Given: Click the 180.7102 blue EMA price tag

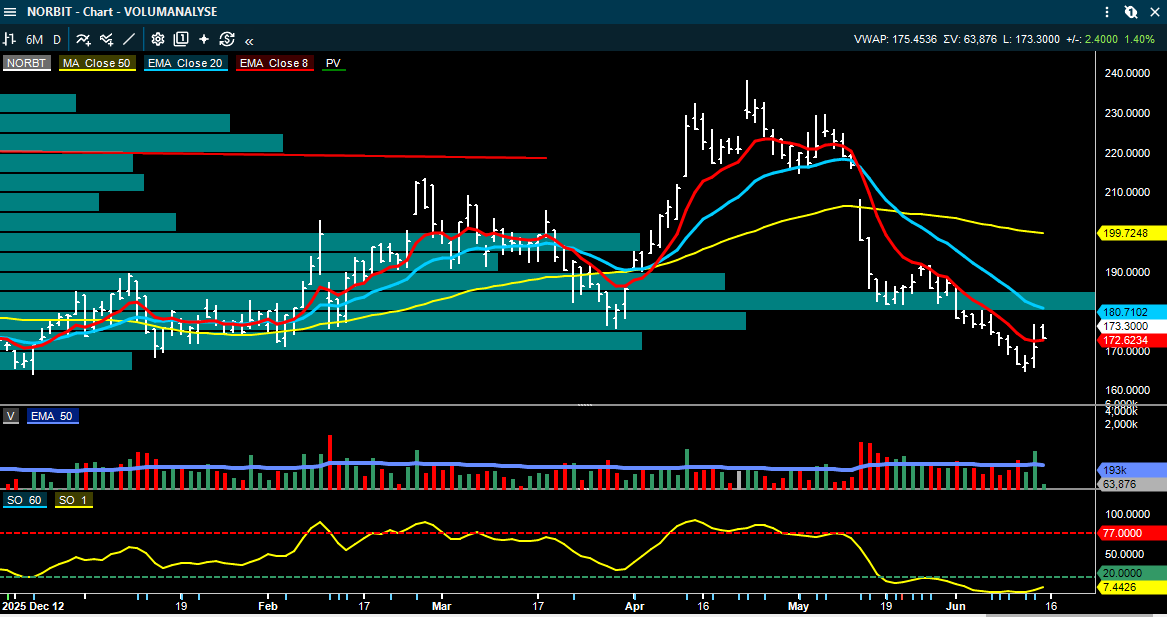Looking at the screenshot, I should click(x=1131, y=312).
